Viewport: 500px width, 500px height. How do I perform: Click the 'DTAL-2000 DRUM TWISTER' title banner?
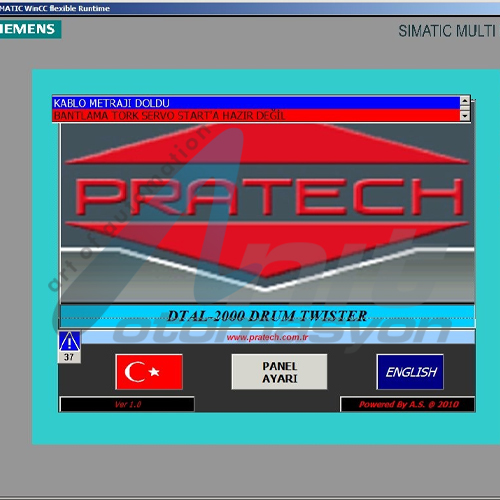267,316
